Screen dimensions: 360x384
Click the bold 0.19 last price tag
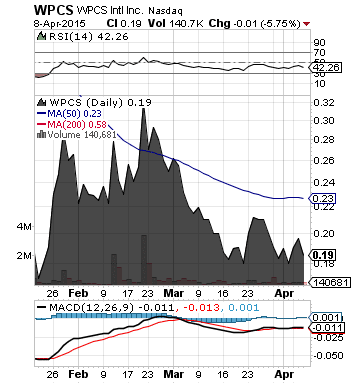tap(322, 255)
